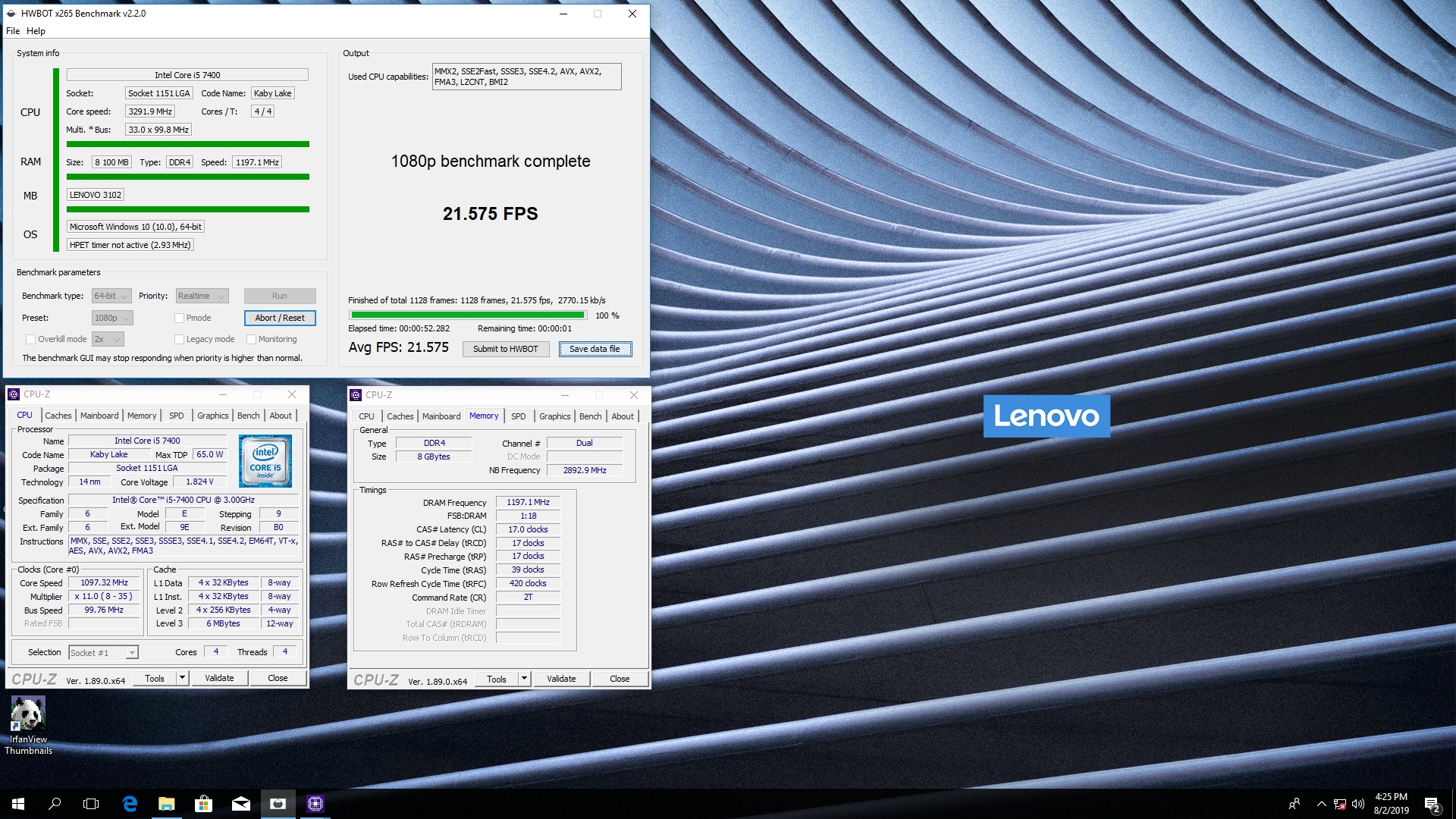Launch Microsoft Edge from taskbar
The image size is (1456, 819).
130,804
